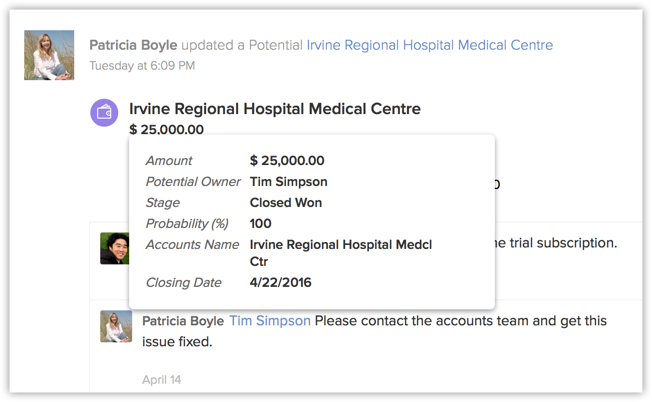Click the Irvine Regional Hospital Medcl Ctr account

[x=341, y=253]
